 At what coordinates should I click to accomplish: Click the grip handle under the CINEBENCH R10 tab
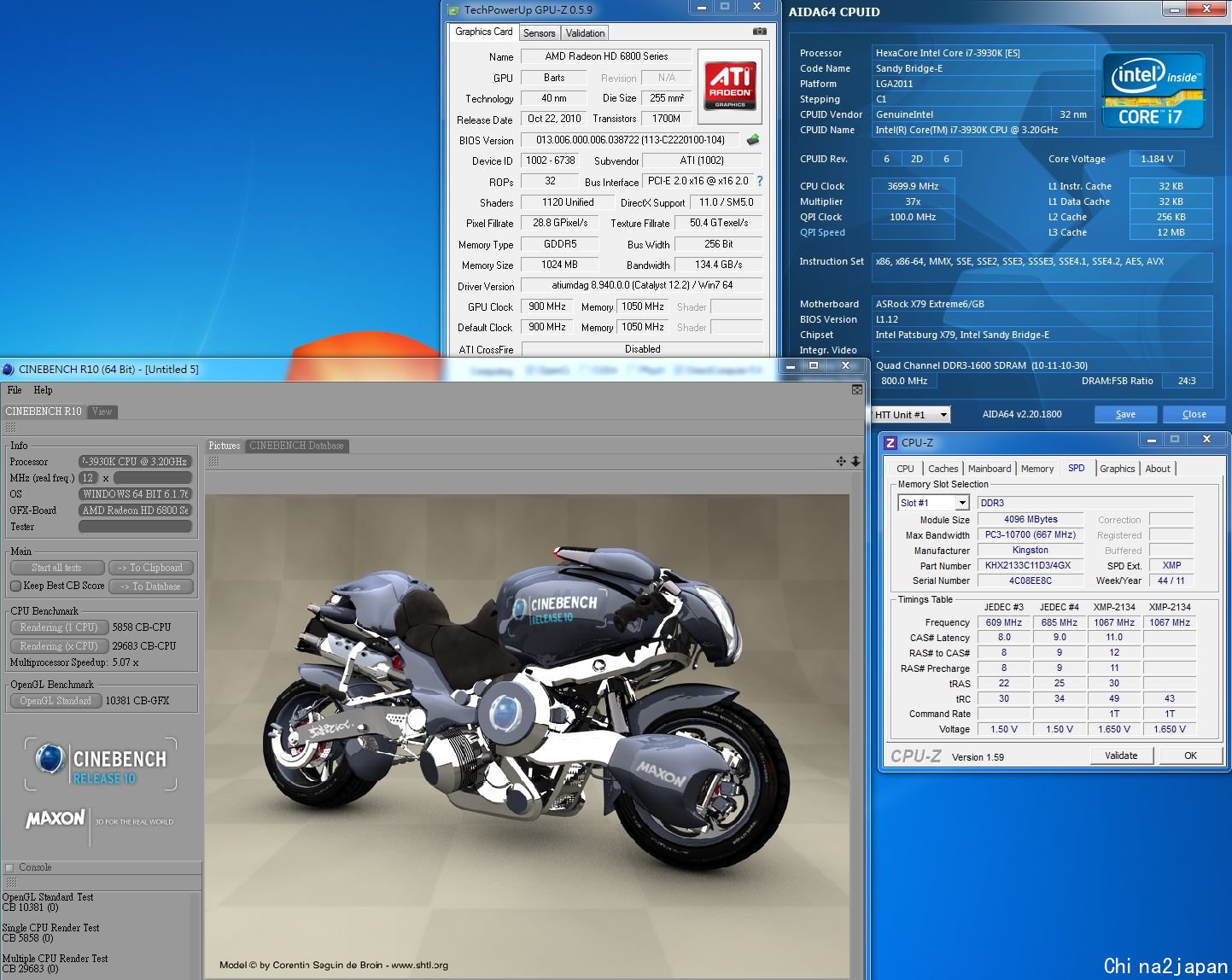(x=11, y=427)
